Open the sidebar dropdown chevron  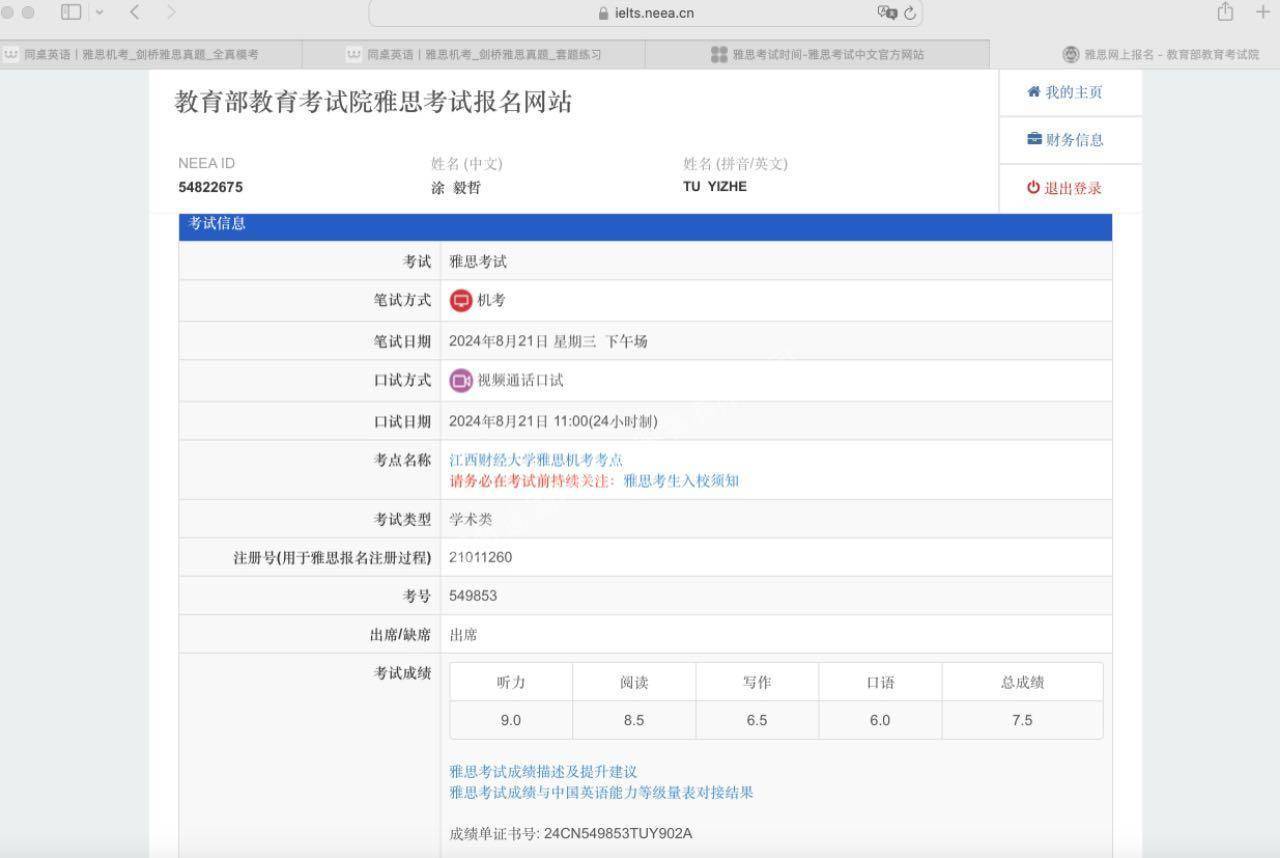click(99, 13)
